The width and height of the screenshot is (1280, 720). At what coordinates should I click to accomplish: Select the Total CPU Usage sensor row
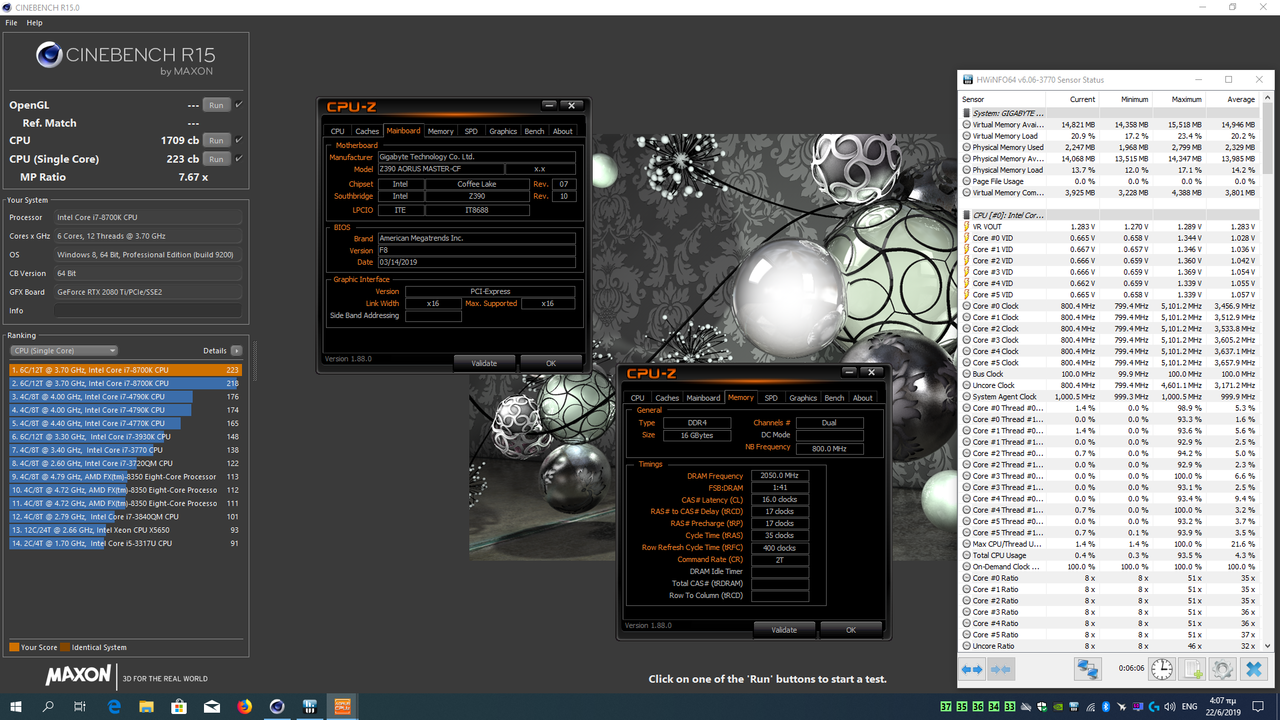click(x=1109, y=555)
